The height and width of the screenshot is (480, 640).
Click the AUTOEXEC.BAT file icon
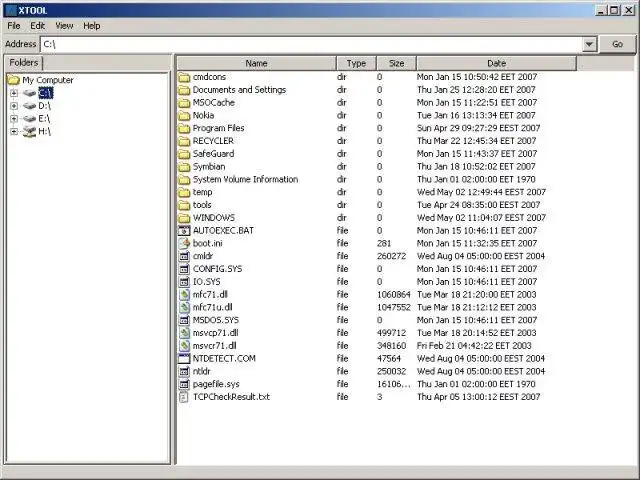(x=184, y=231)
